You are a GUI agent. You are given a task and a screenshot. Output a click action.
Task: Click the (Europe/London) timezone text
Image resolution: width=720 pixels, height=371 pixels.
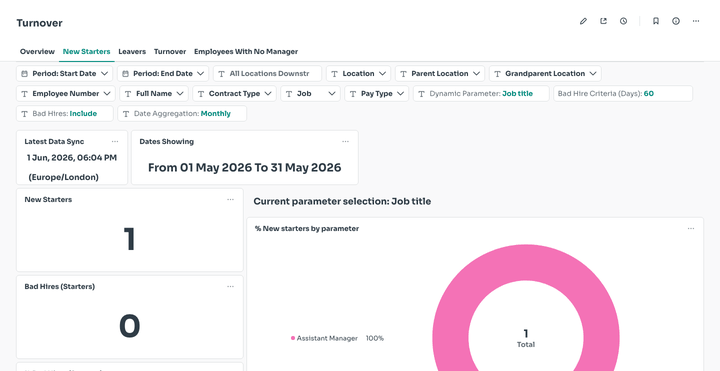(x=63, y=177)
